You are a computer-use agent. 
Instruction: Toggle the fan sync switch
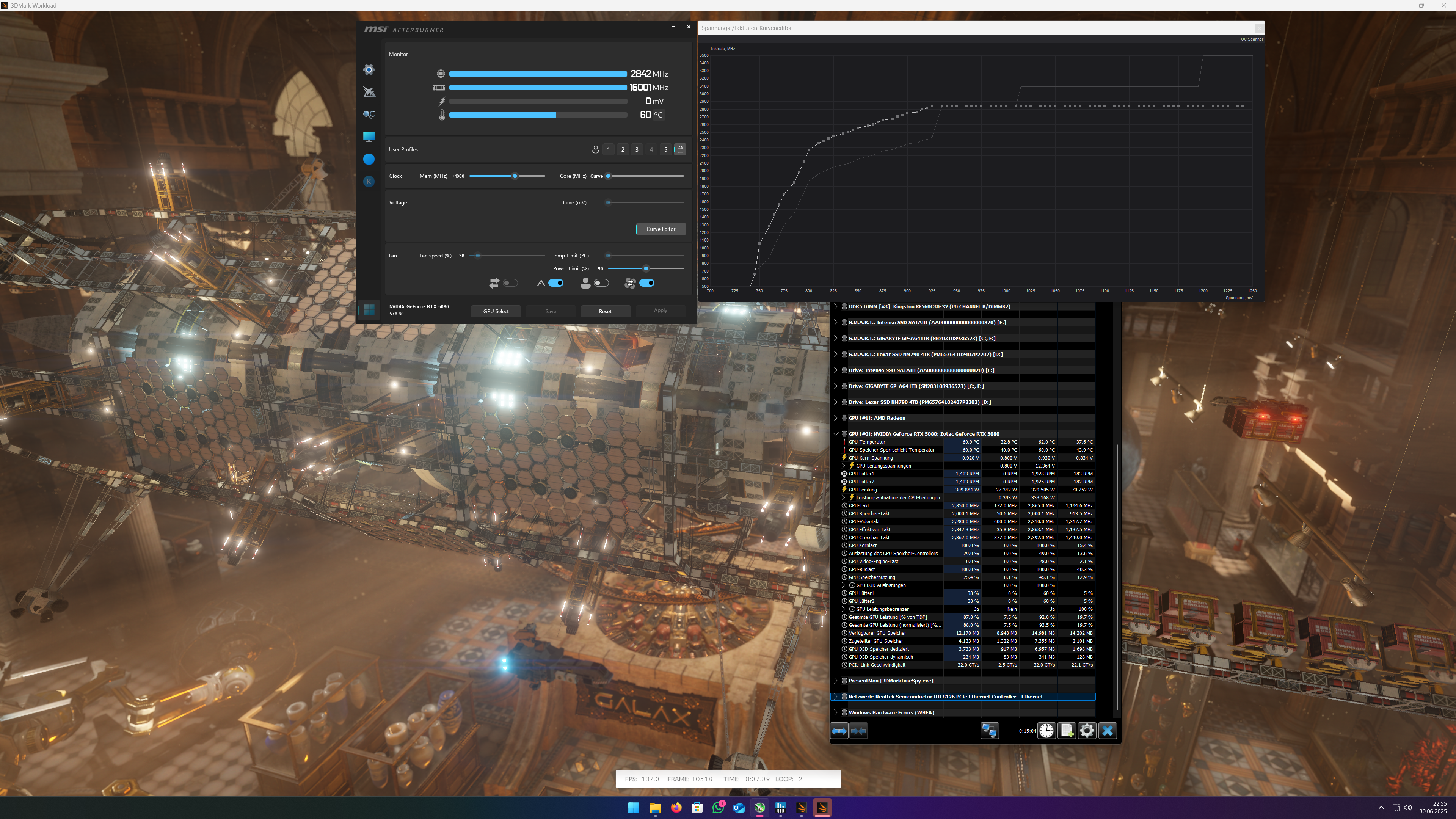pyautogui.click(x=647, y=283)
